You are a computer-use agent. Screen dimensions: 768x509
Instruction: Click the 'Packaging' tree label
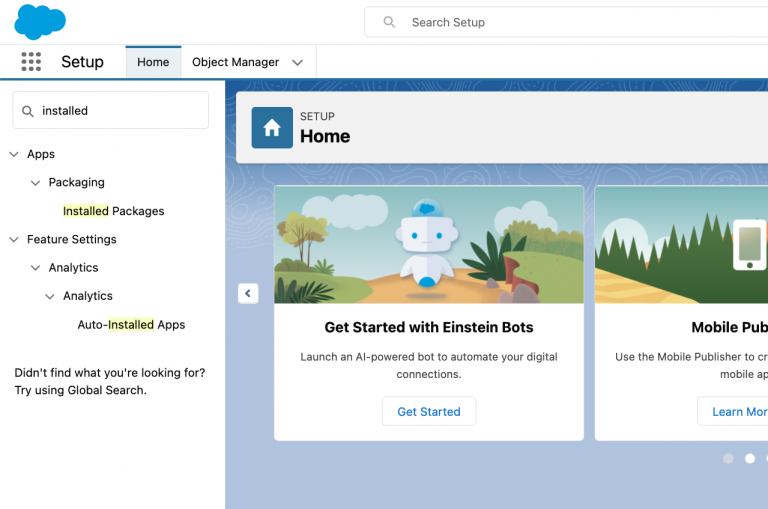(x=76, y=183)
